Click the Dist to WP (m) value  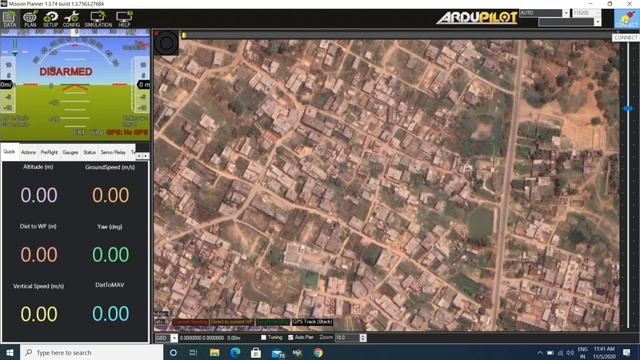tap(39, 255)
